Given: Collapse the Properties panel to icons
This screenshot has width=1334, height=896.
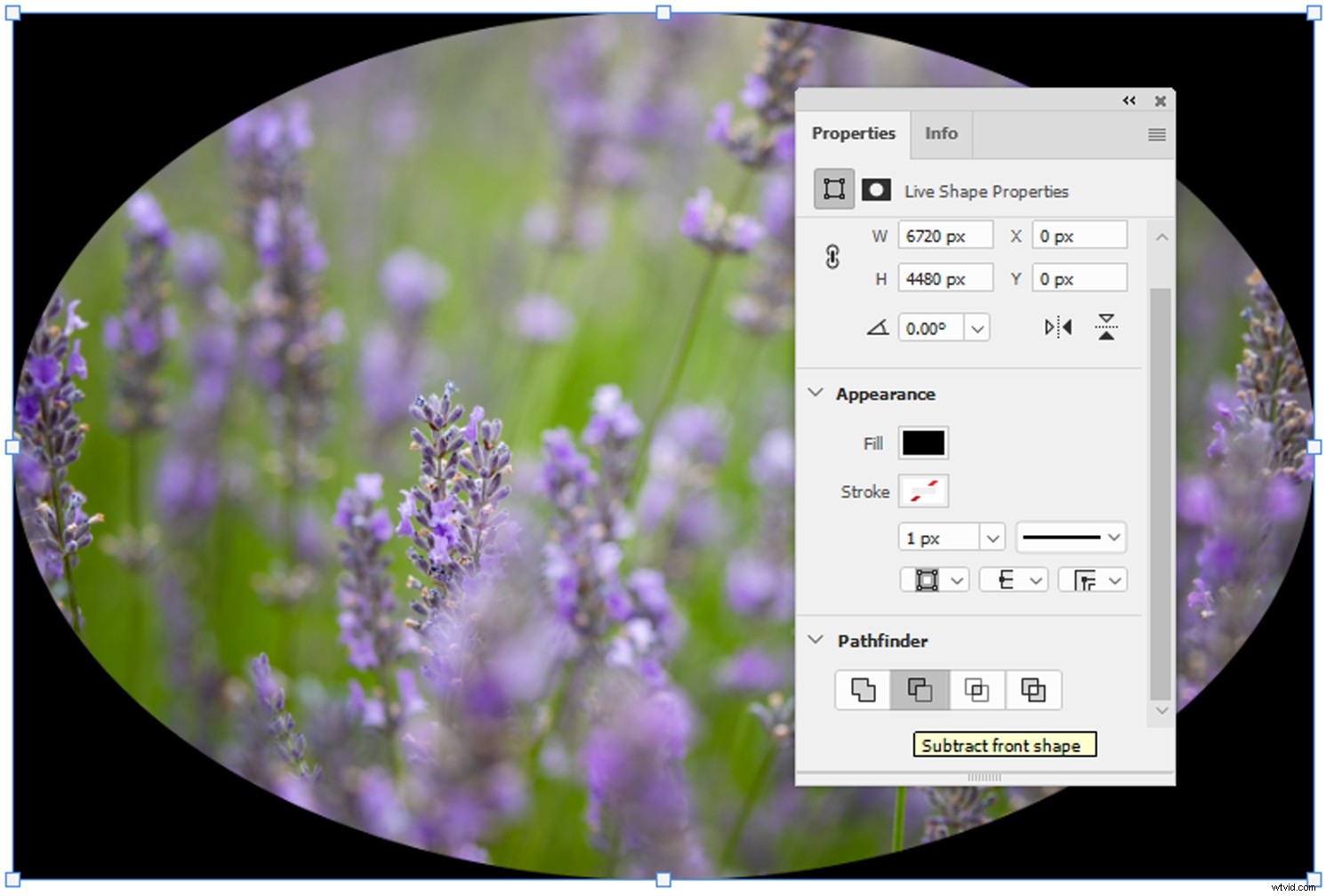Looking at the screenshot, I should tap(1129, 100).
